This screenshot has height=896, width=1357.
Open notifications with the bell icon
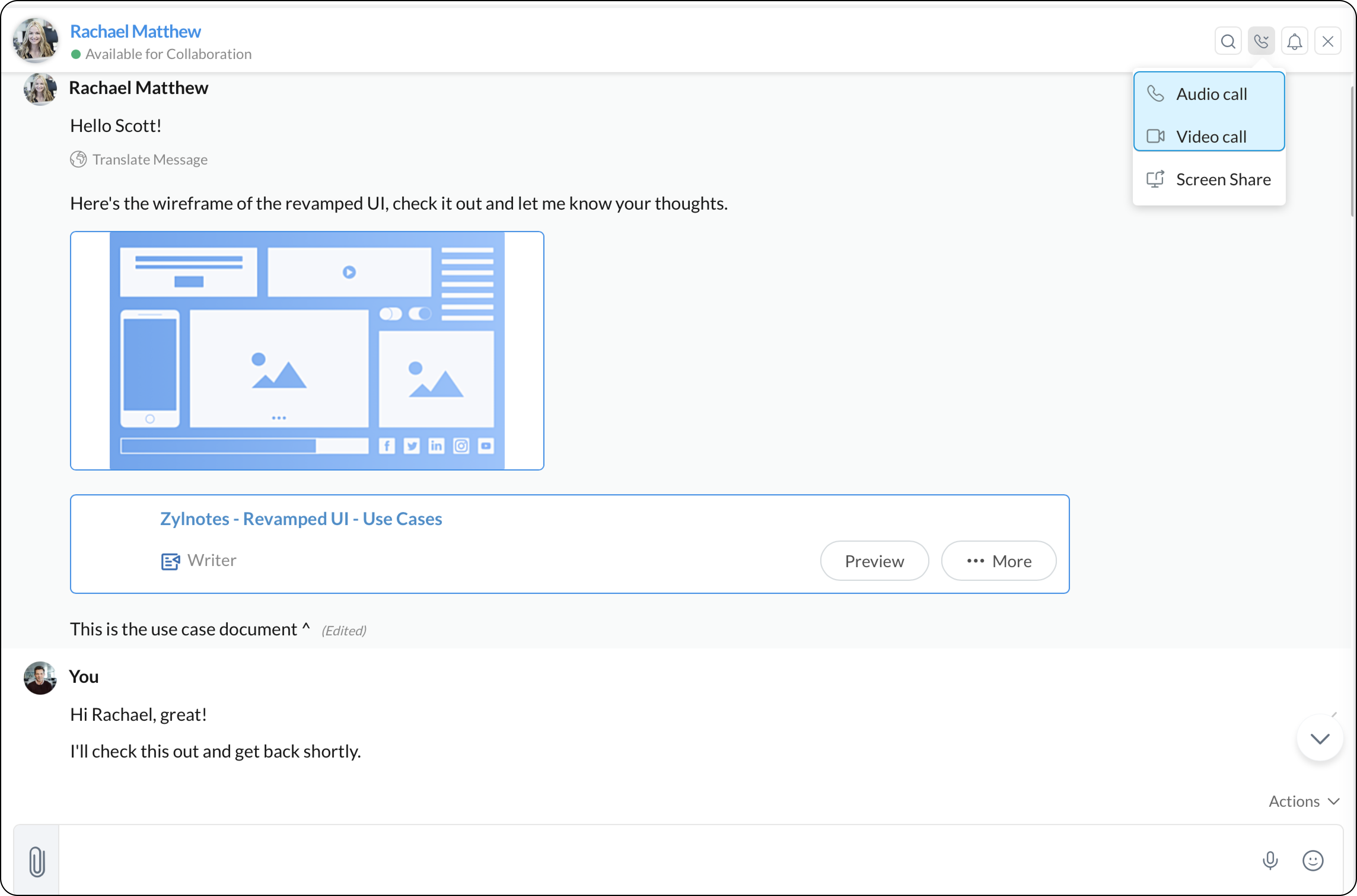coord(1294,42)
